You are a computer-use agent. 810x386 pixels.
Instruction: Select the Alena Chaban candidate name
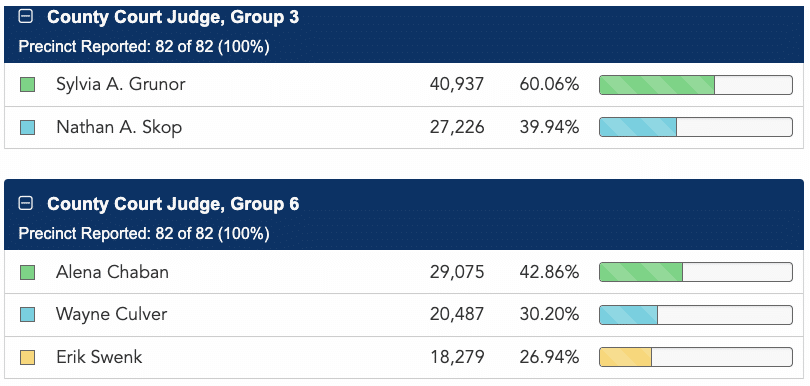click(112, 272)
